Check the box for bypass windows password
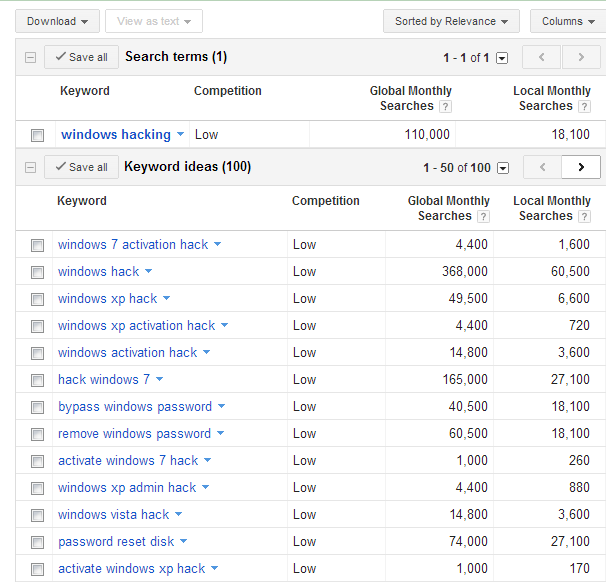 coord(37,407)
